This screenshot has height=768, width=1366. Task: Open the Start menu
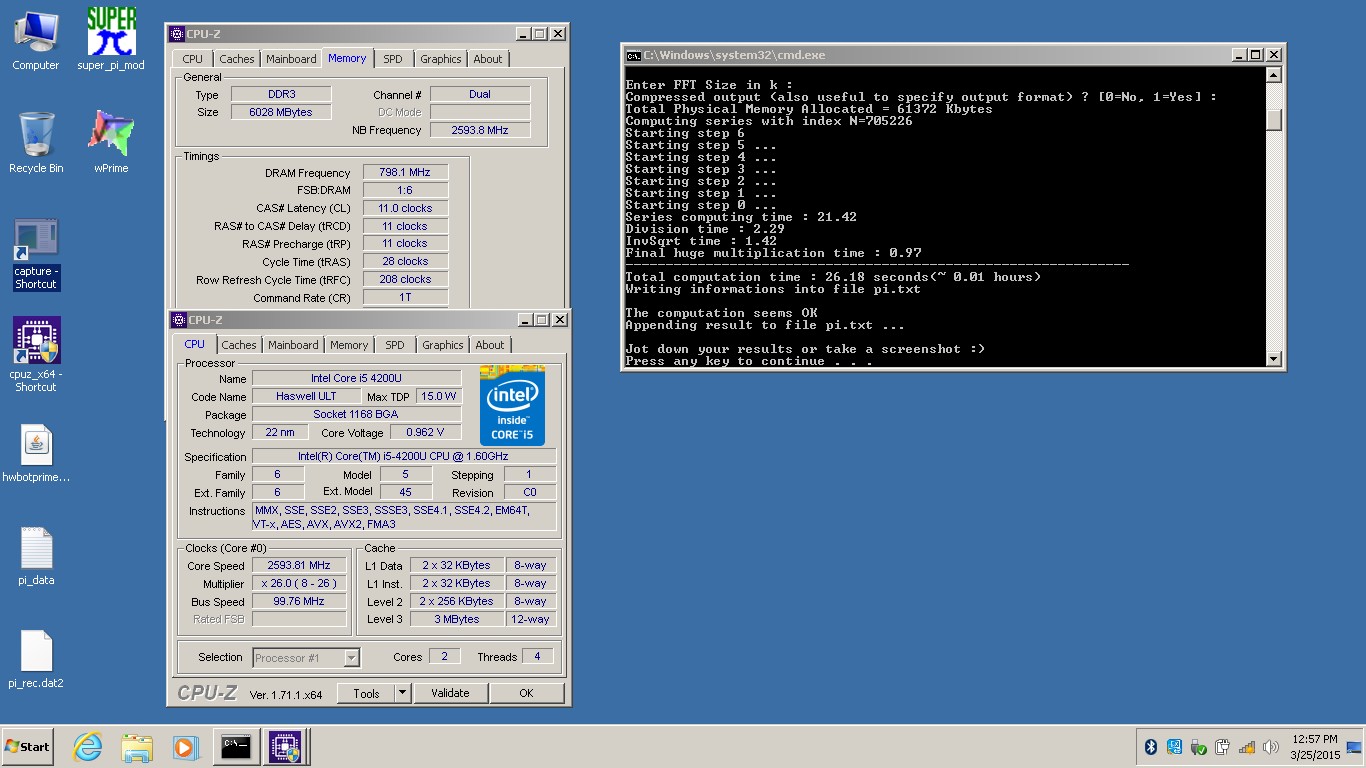click(27, 746)
